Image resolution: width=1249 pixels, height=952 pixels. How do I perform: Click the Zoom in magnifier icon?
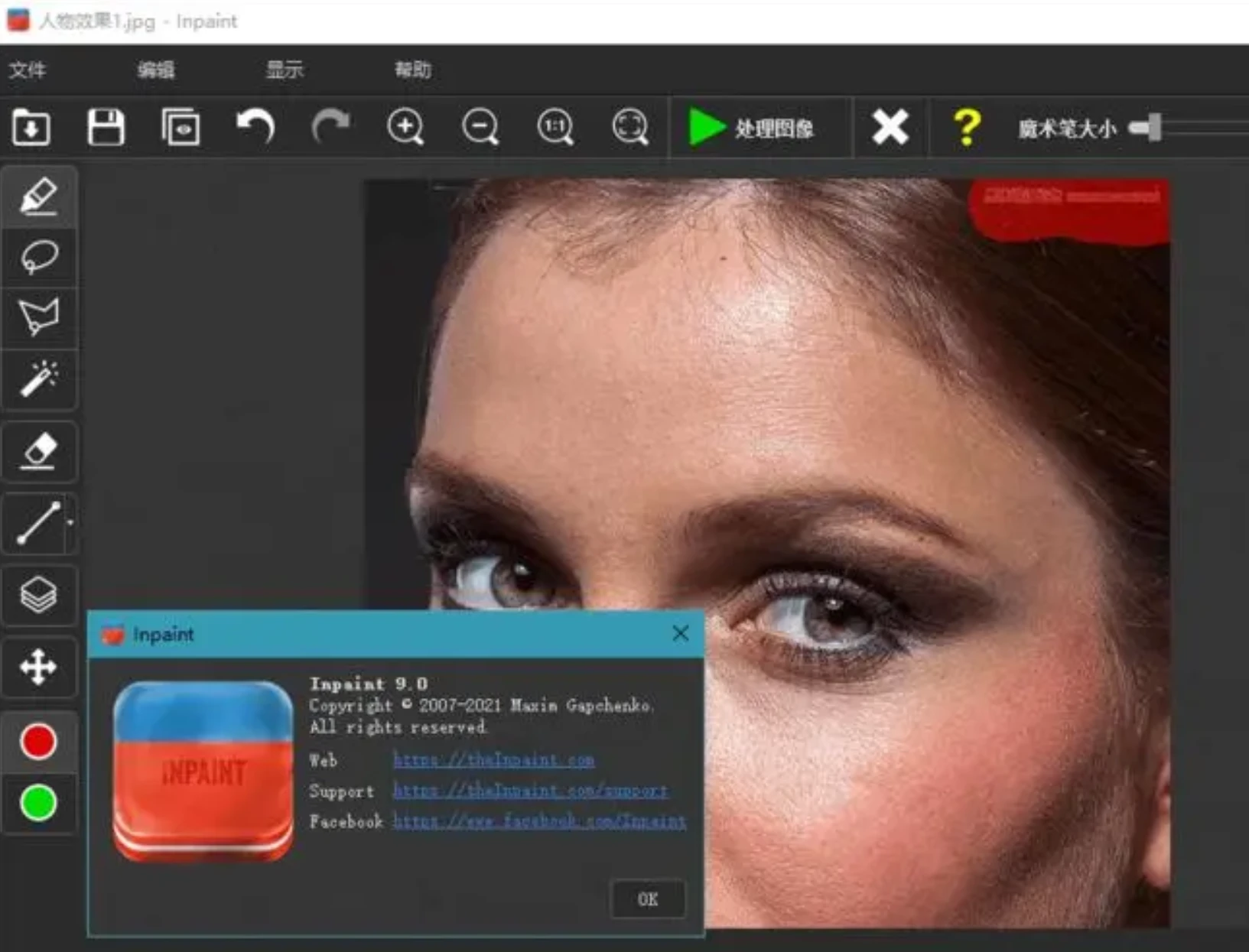coord(405,127)
